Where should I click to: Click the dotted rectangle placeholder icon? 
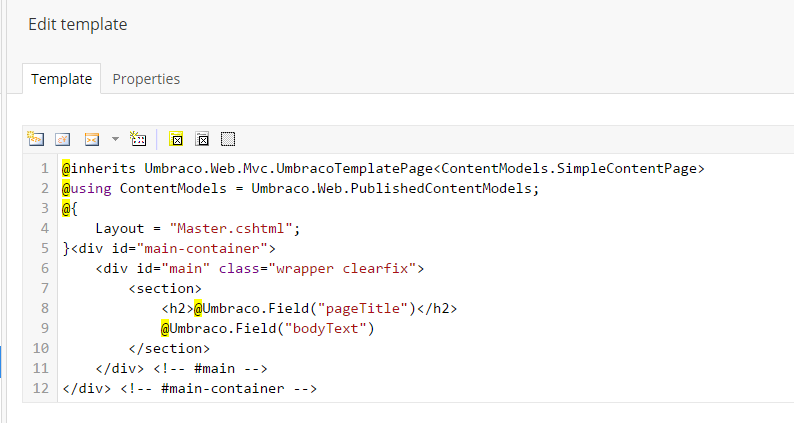(x=228, y=139)
